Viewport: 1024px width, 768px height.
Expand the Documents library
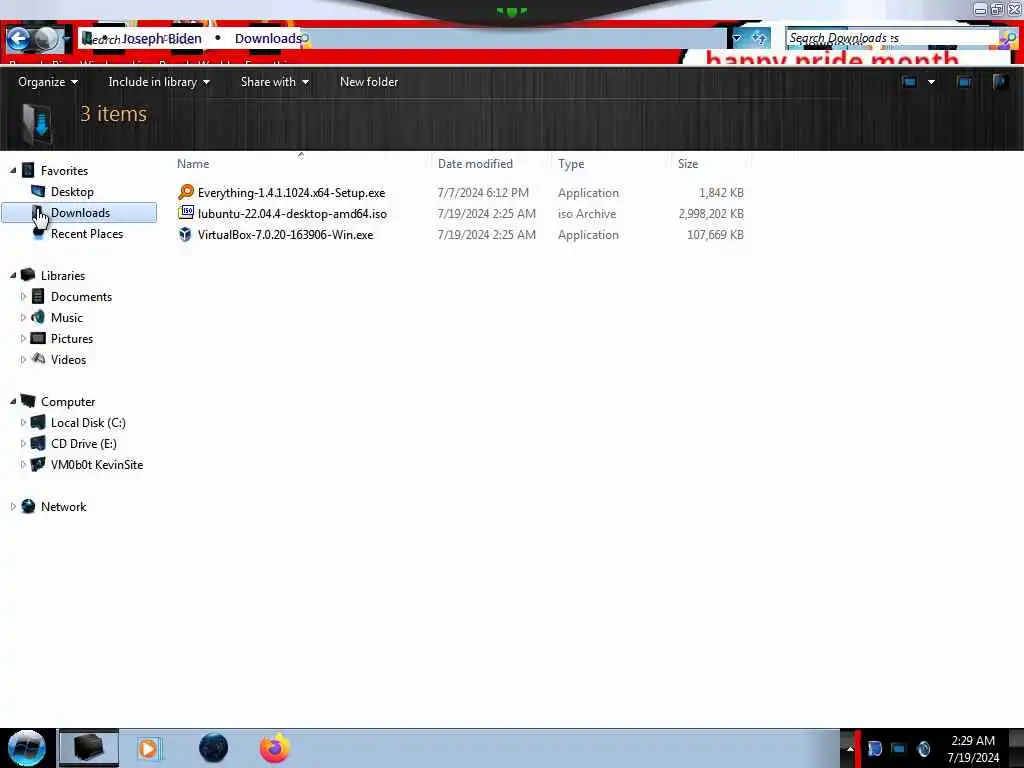[x=24, y=296]
